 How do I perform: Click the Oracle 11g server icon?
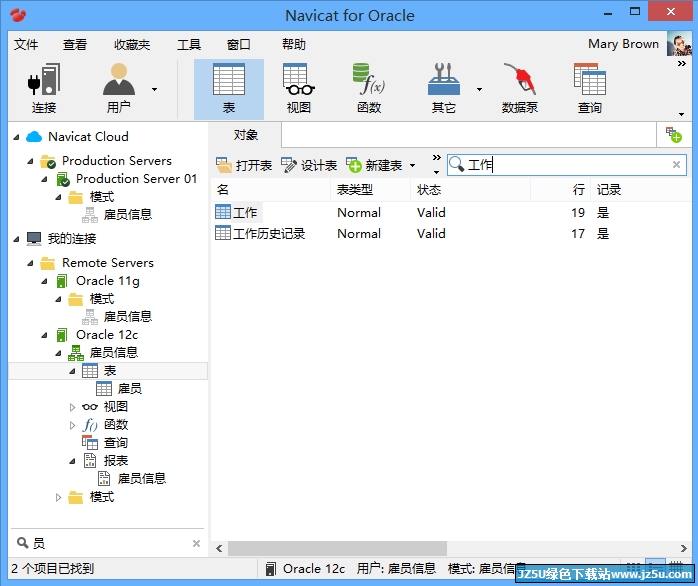coord(62,281)
